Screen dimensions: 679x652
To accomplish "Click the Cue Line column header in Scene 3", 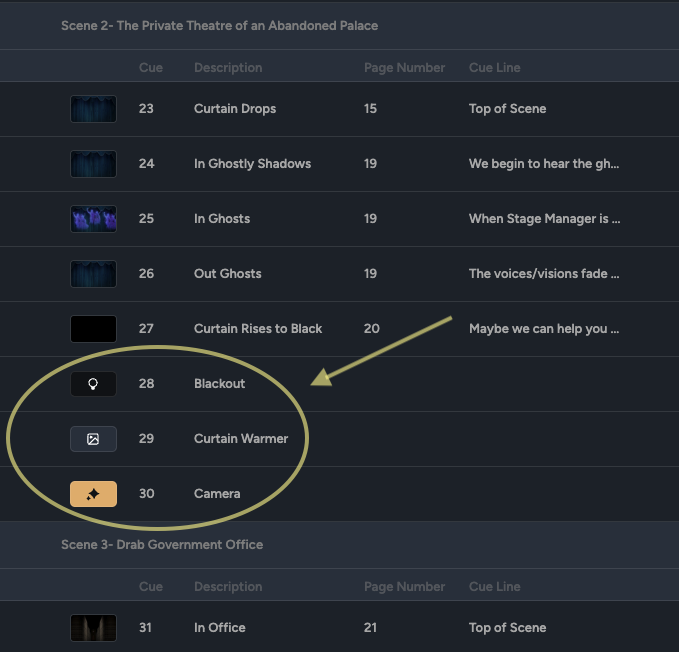I will (495, 587).
